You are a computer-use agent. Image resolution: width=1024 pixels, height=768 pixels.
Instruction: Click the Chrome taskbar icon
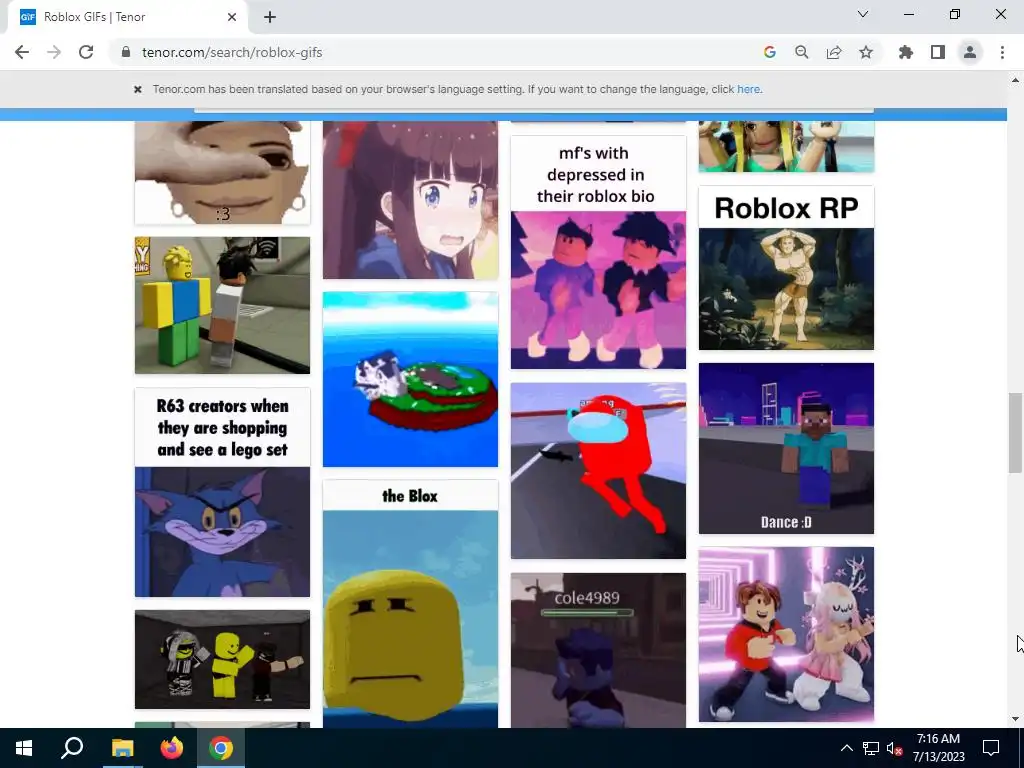click(221, 748)
